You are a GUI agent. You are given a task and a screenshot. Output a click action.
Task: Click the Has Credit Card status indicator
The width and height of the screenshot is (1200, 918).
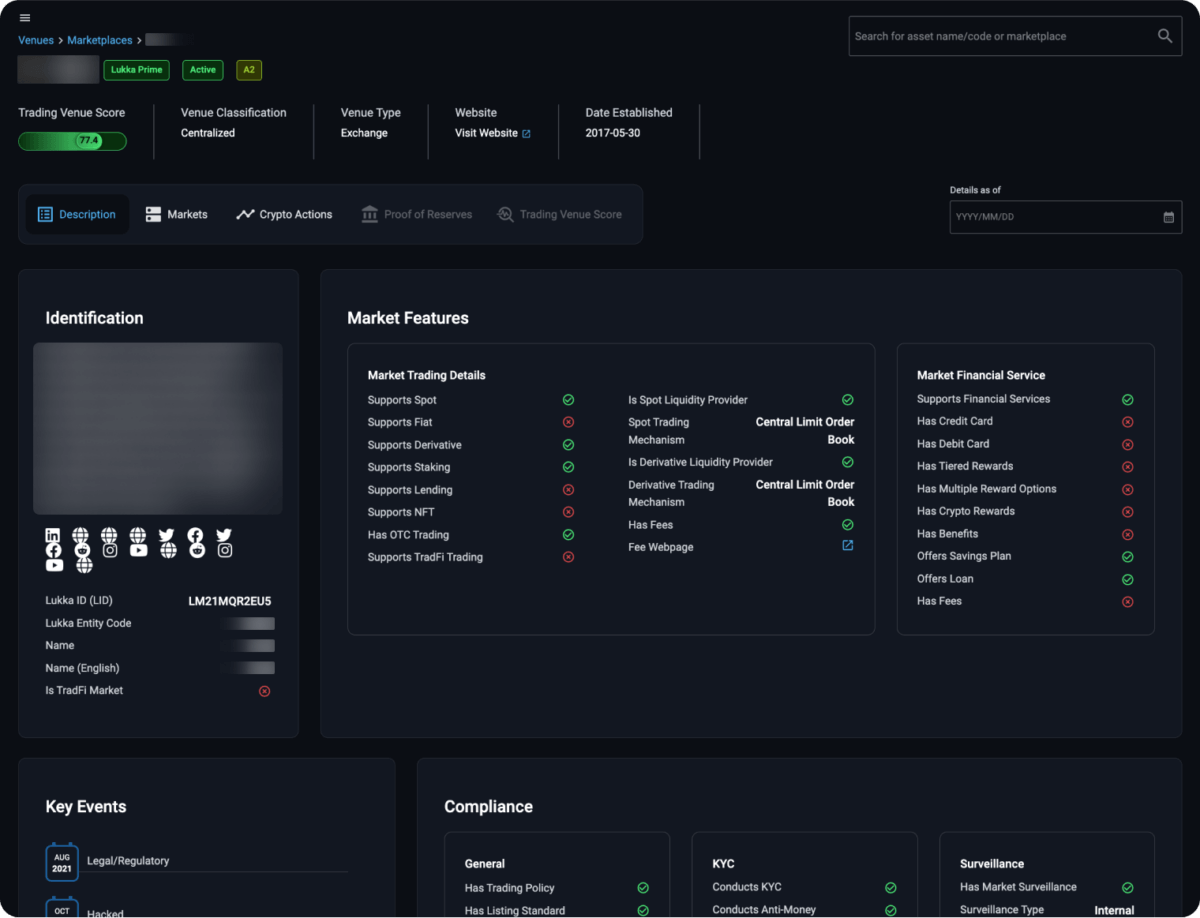(x=1128, y=421)
